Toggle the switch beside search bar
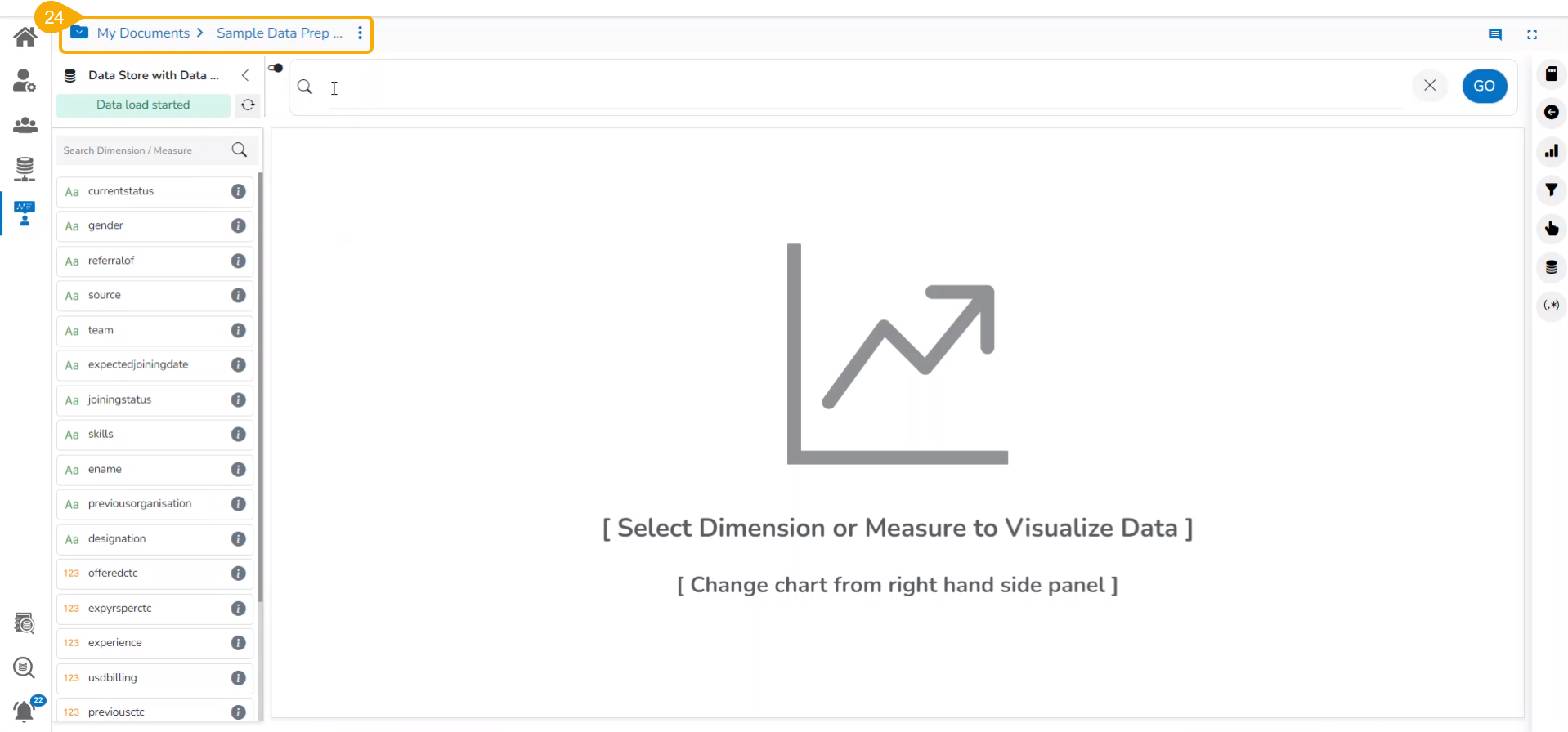Image resolution: width=1568 pixels, height=732 pixels. [x=276, y=68]
